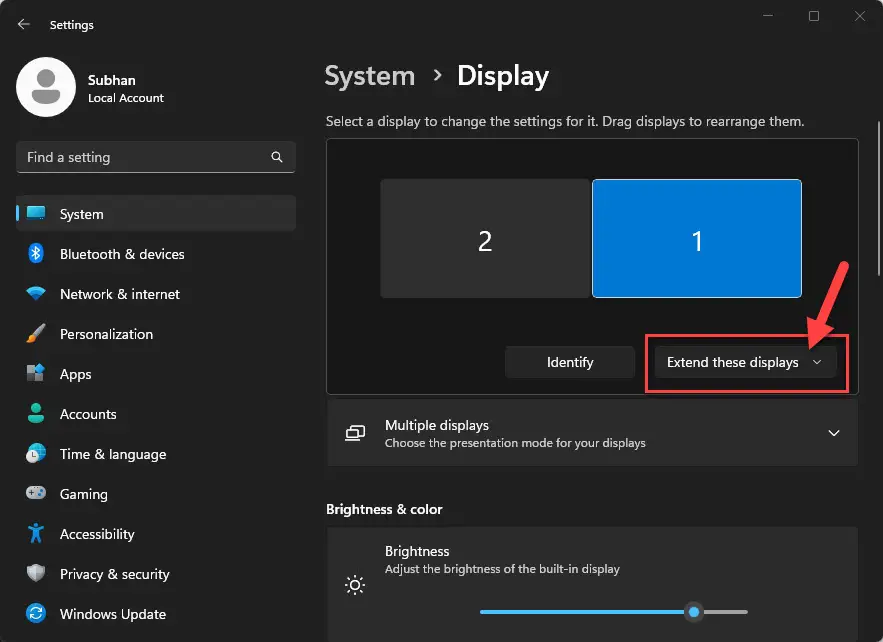Click the brightness sun icon
Image resolution: width=883 pixels, height=642 pixels.
[355, 586]
